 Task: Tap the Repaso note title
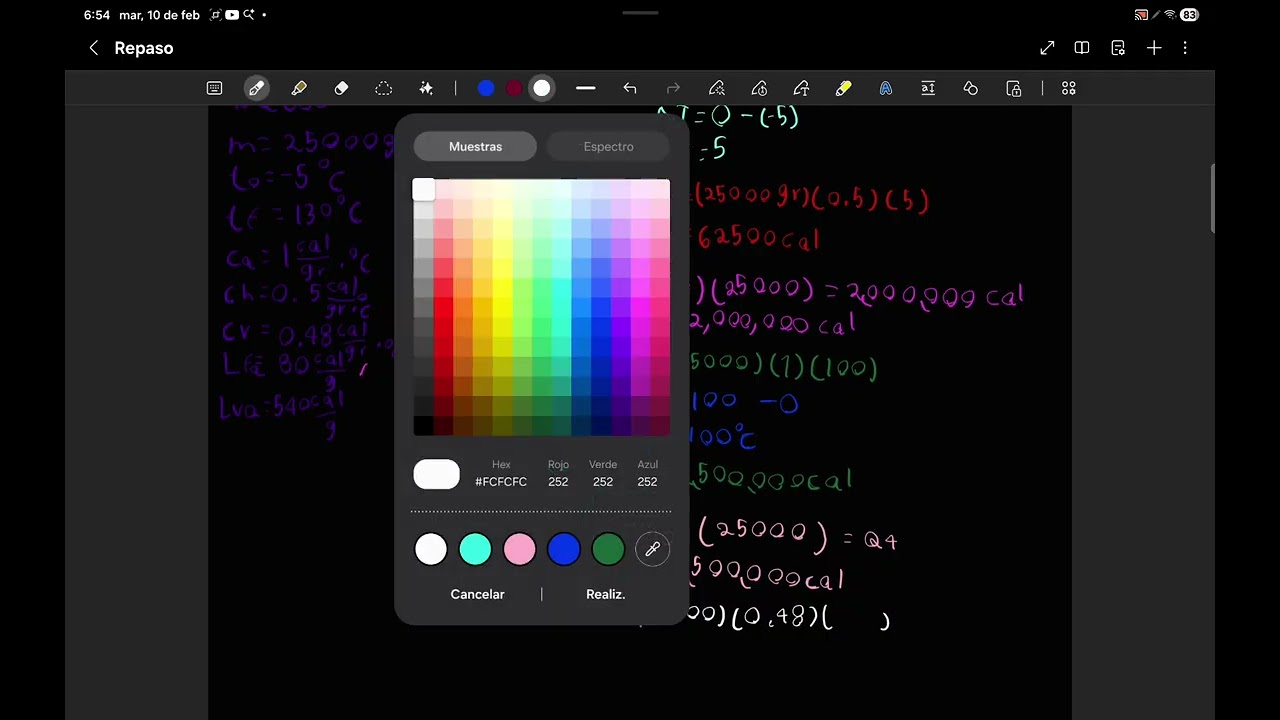click(144, 48)
